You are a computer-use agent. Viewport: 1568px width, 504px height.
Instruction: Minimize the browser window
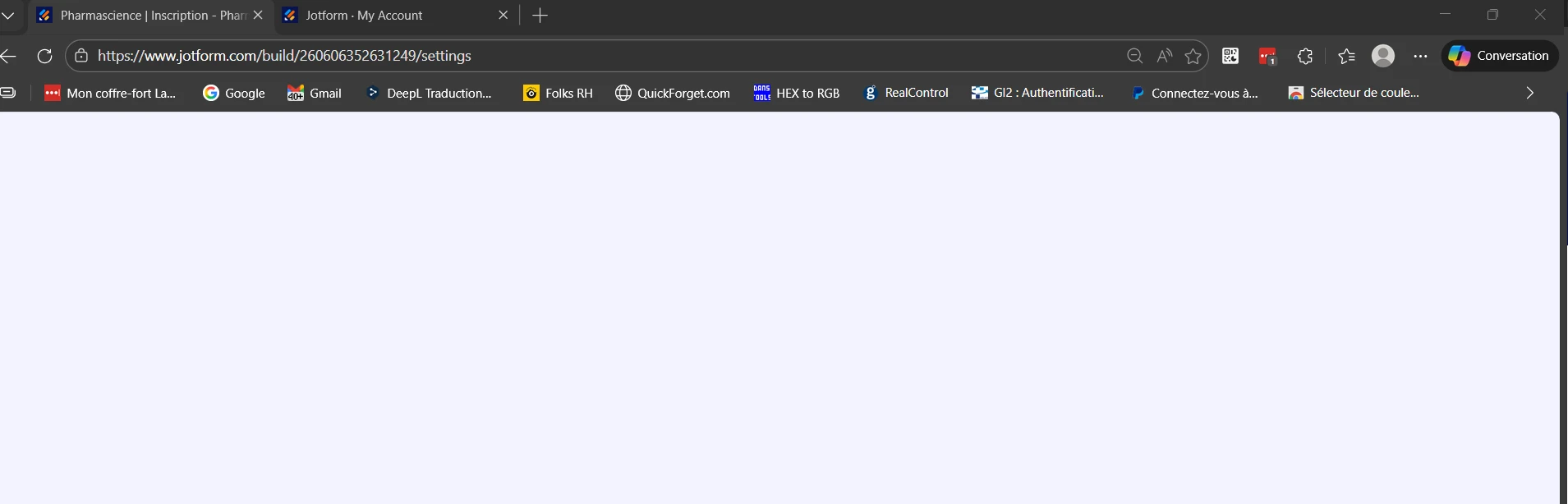1446,15
